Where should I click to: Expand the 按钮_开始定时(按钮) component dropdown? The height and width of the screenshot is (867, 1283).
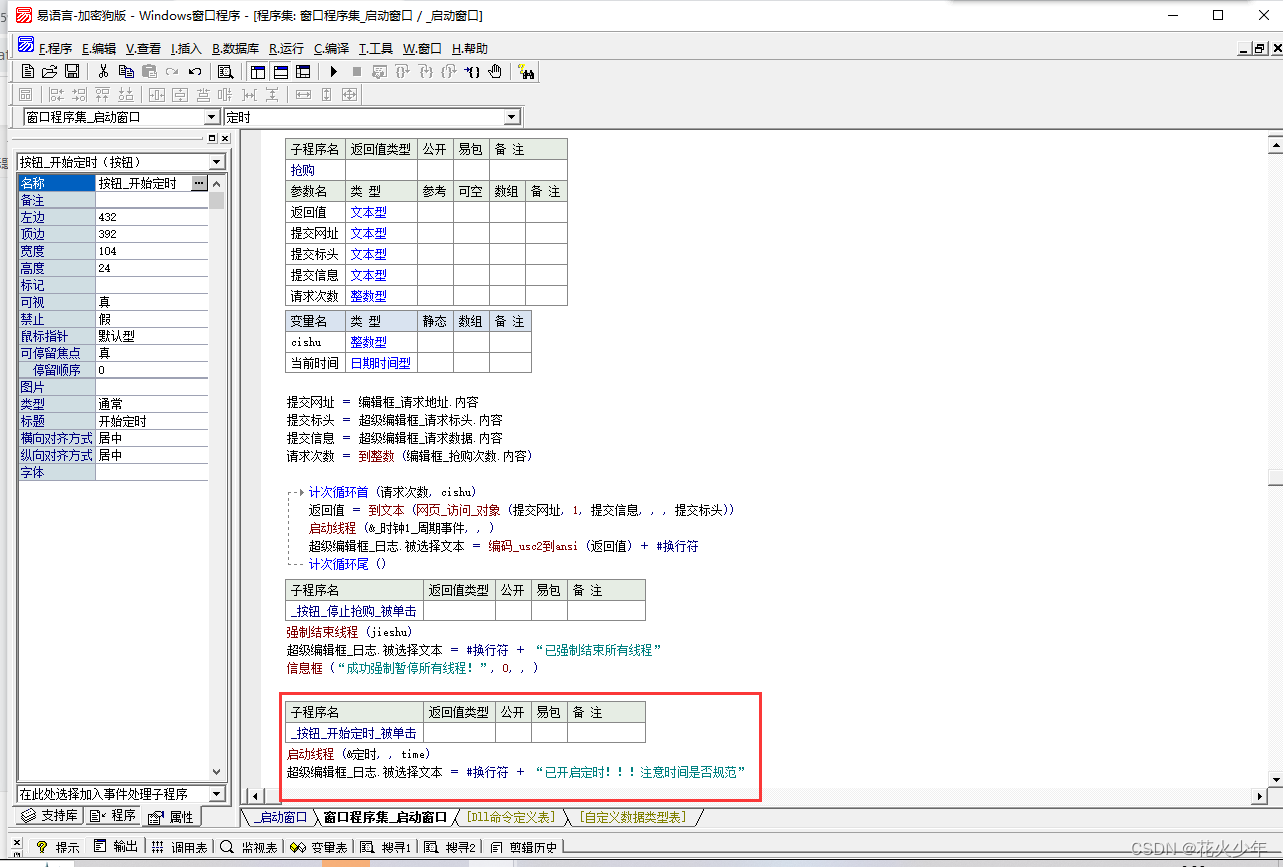[217, 162]
